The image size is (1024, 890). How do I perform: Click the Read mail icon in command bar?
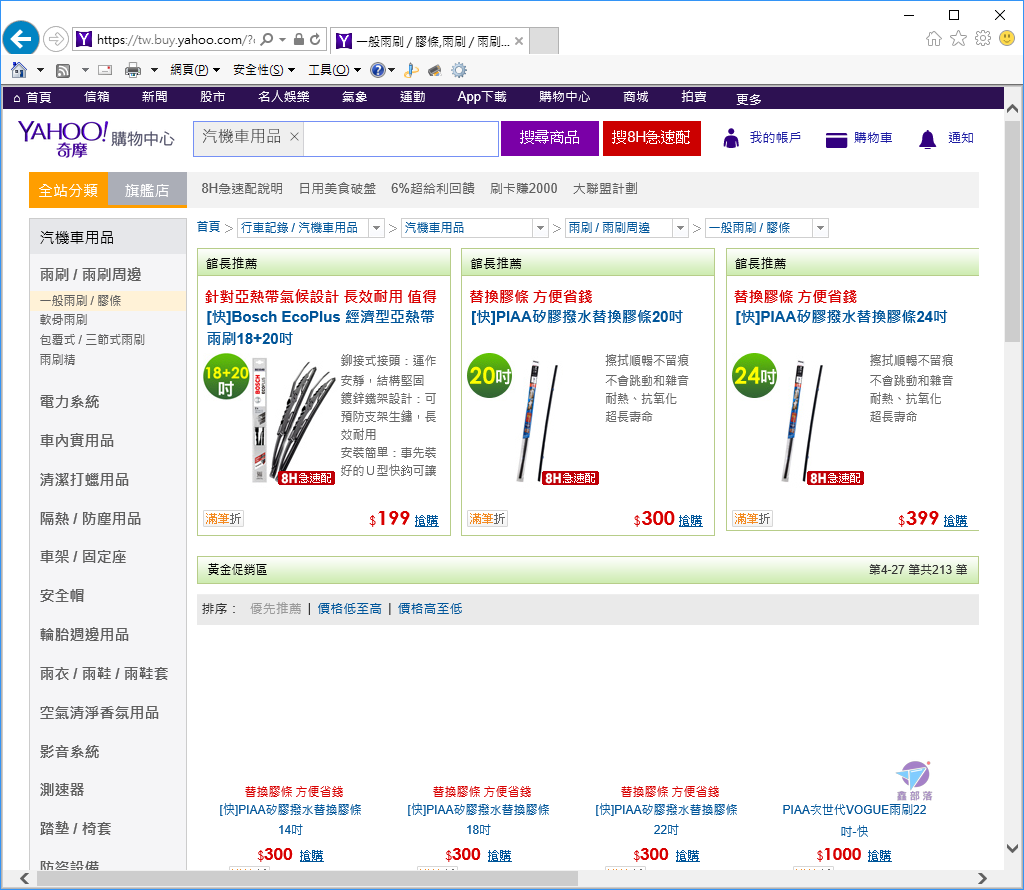(x=105, y=70)
